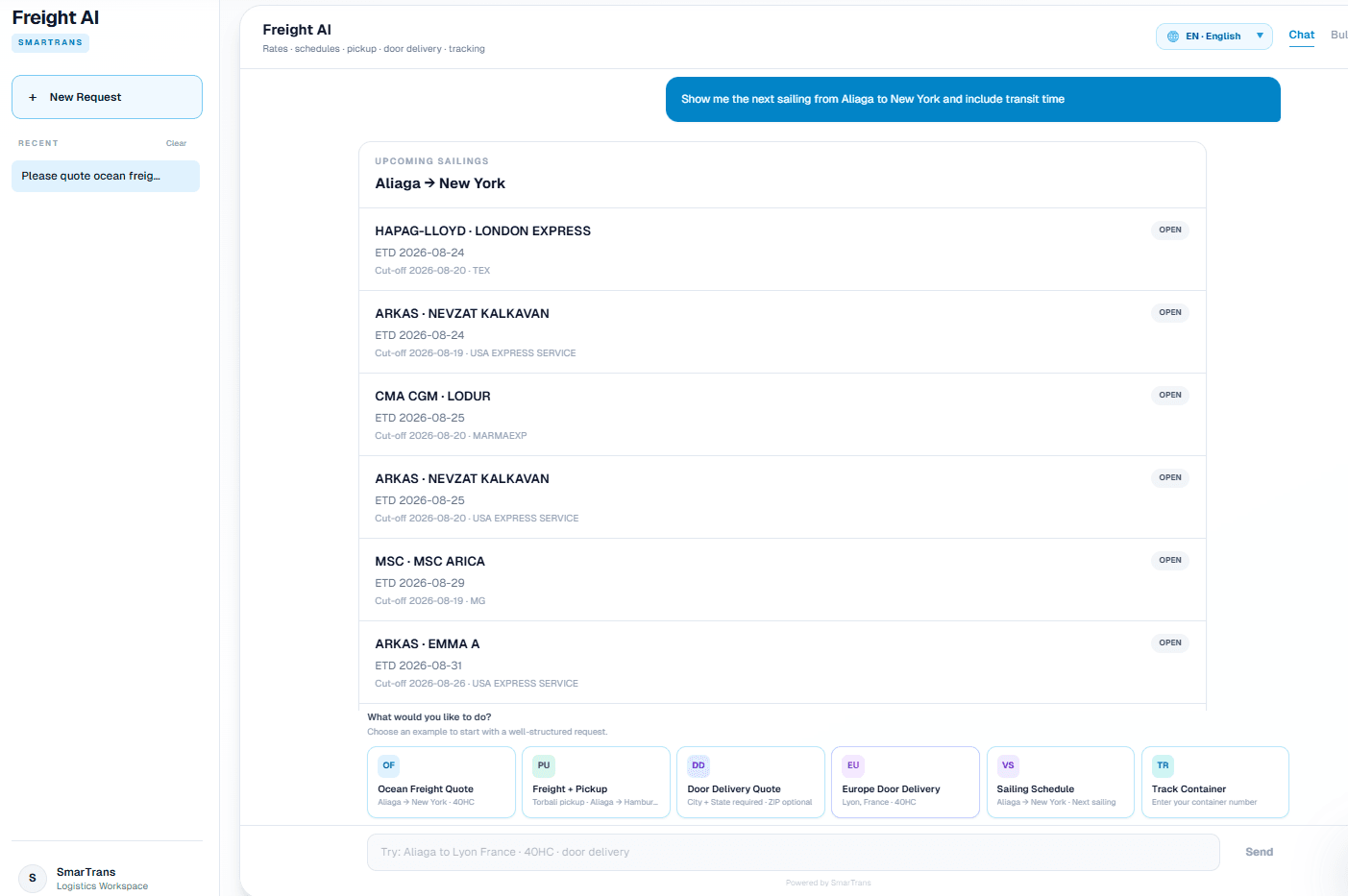This screenshot has width=1348, height=896.
Task: Select ARKAS · NEVZAT KALKAVAN ETD 2026-08-25 sailing
Action: (782, 497)
